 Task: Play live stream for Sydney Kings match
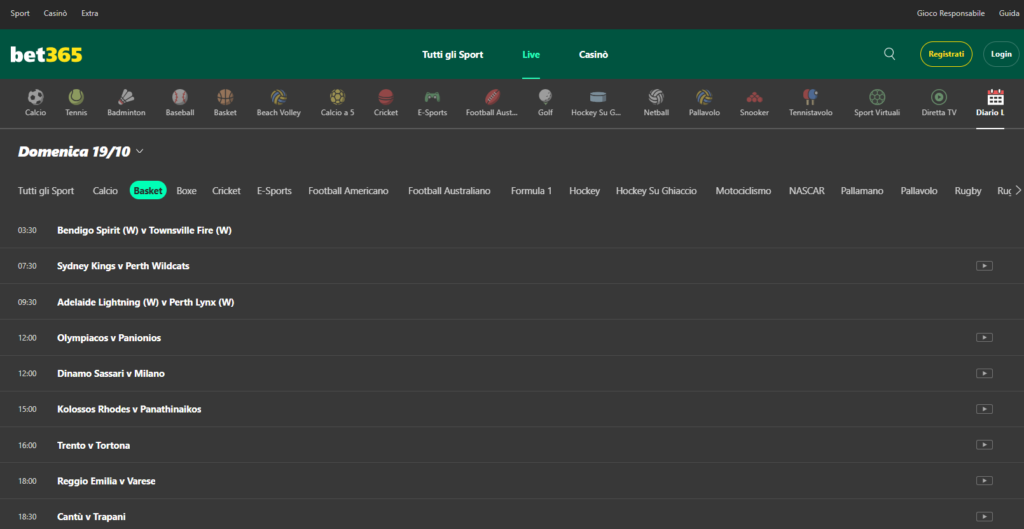[x=984, y=266]
